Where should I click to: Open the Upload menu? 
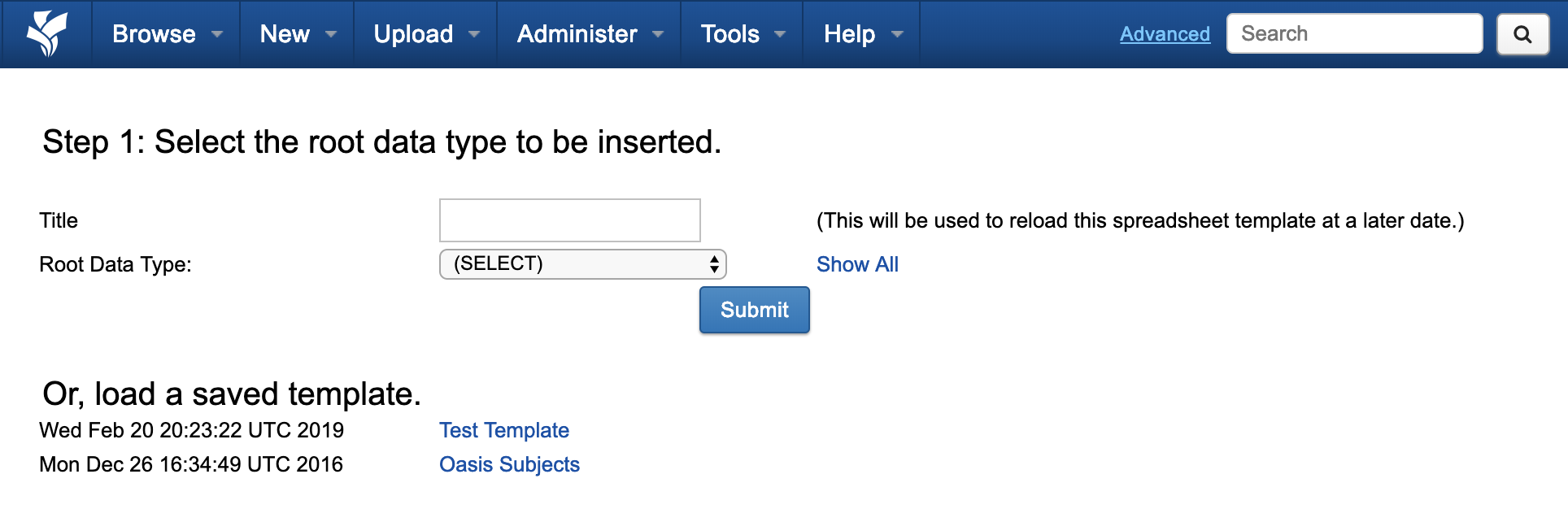tap(413, 34)
